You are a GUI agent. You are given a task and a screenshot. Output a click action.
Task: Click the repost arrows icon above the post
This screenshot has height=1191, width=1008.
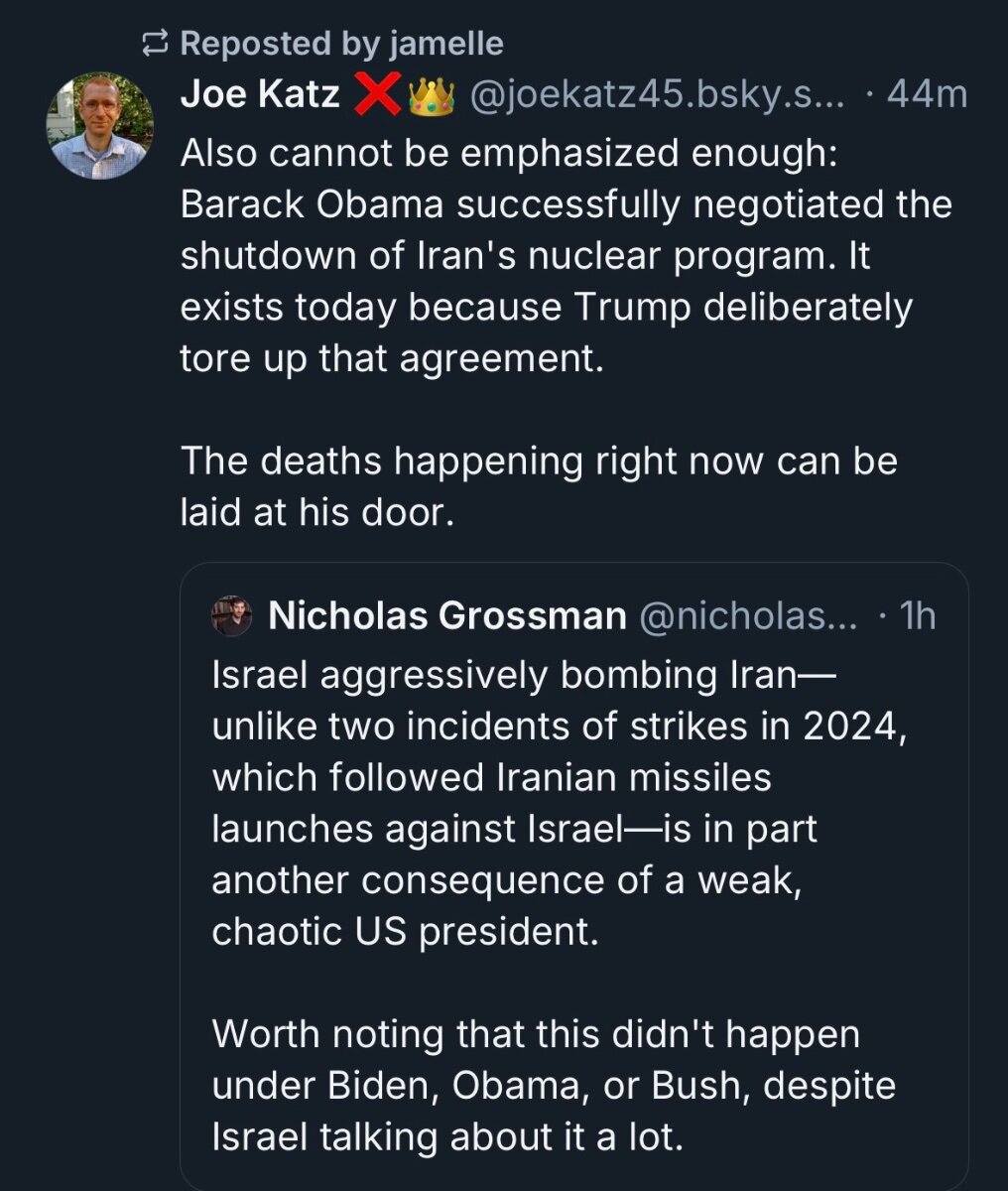click(x=156, y=44)
